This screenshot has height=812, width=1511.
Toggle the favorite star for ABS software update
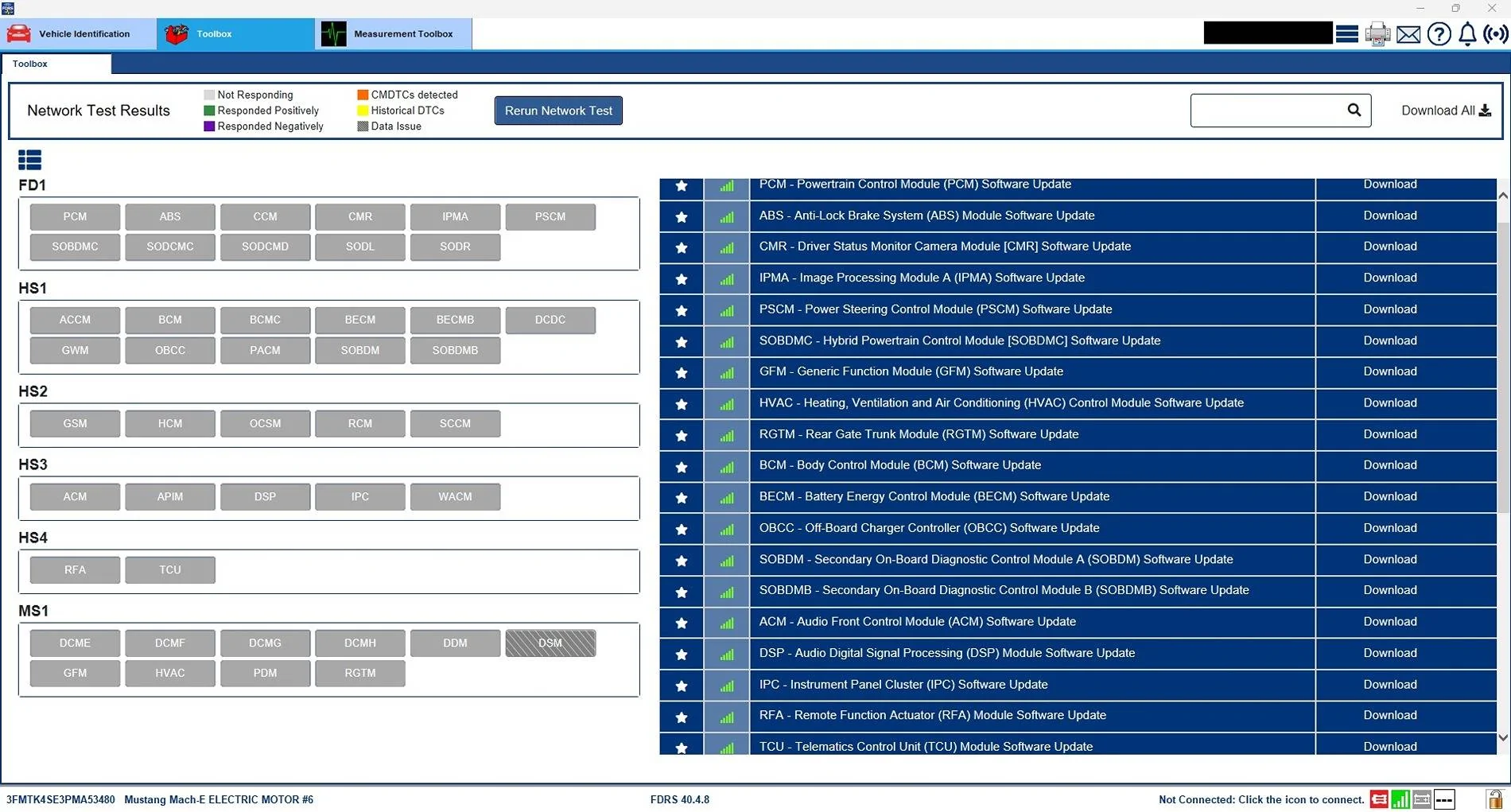tap(682, 216)
